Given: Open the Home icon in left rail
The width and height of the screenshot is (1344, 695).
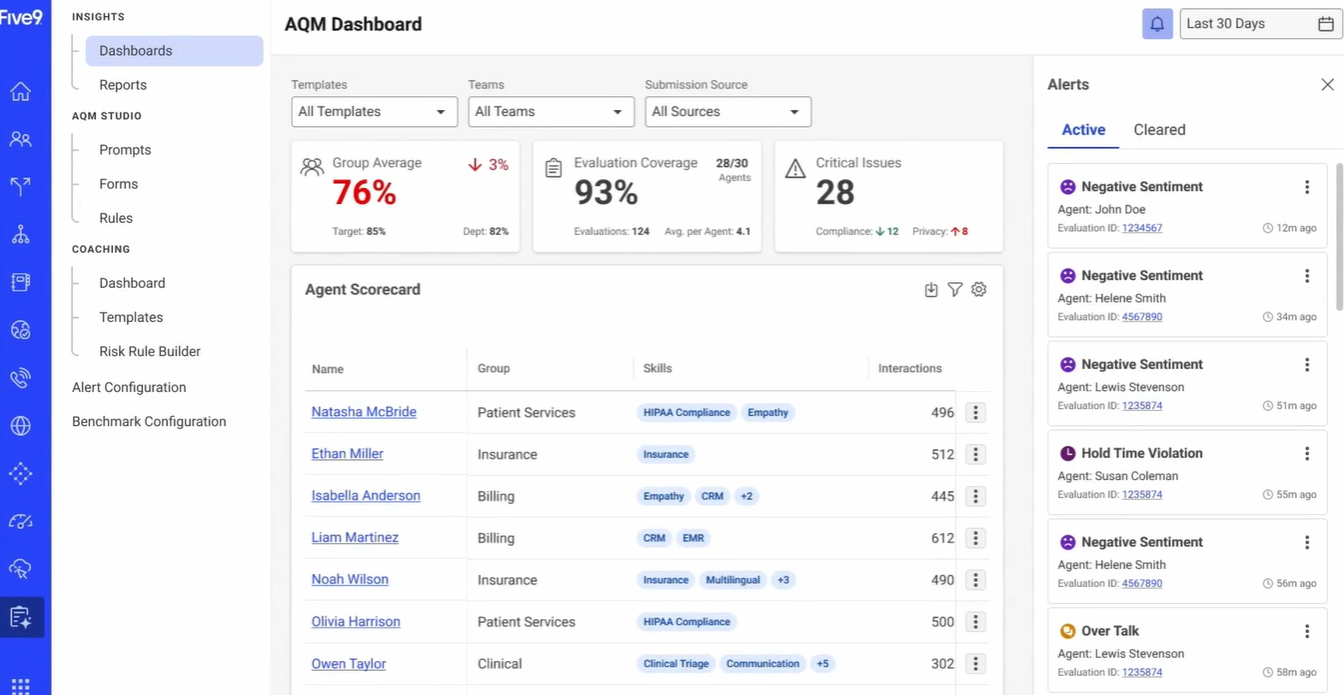Looking at the screenshot, I should pyautogui.click(x=20, y=92).
